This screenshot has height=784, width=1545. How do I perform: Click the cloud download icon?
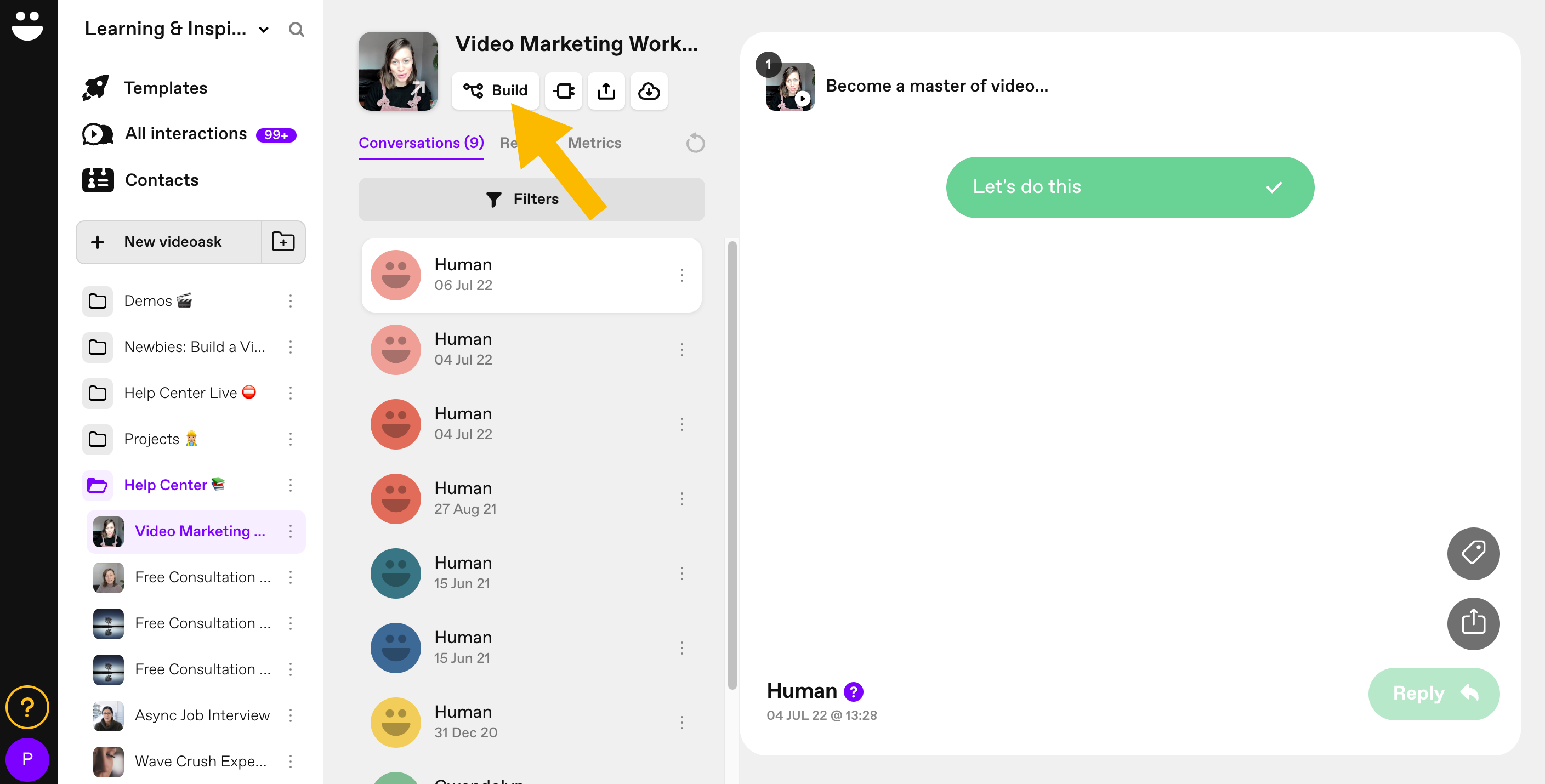click(x=649, y=90)
